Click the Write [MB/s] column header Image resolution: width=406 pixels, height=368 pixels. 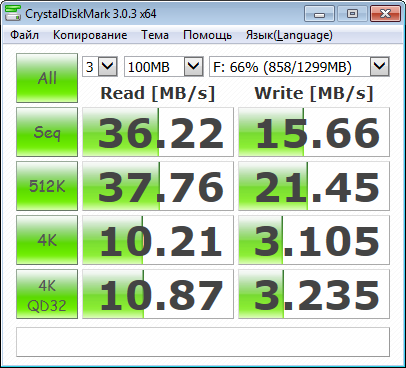[314, 93]
